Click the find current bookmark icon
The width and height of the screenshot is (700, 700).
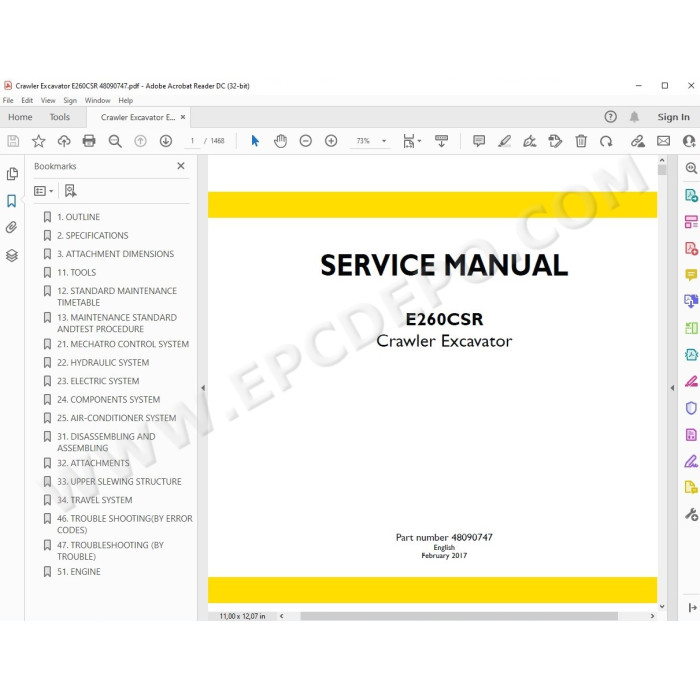coord(70,191)
